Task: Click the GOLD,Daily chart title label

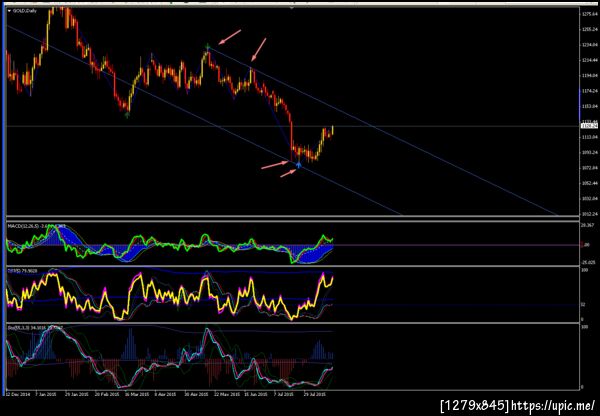Action: point(25,11)
